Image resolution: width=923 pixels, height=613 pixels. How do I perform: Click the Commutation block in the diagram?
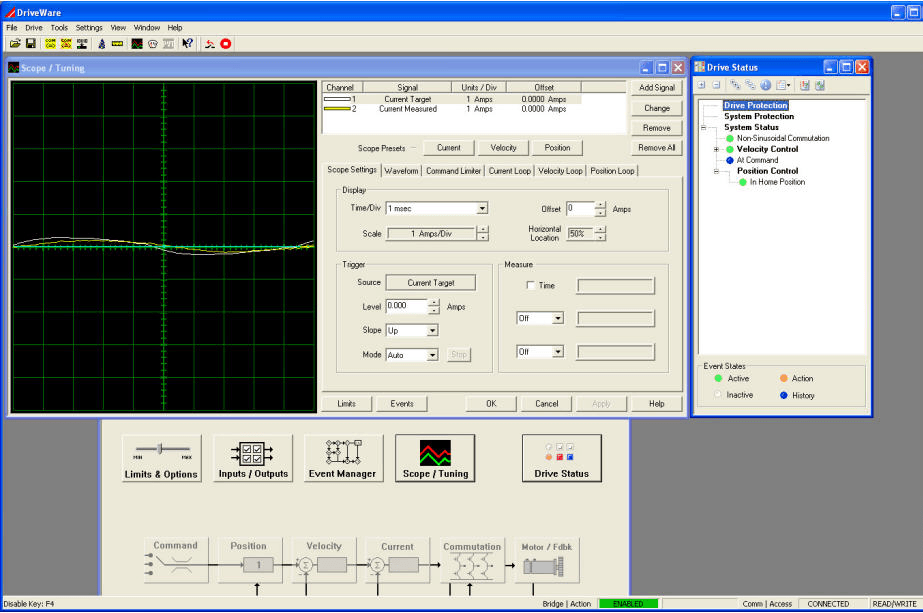click(472, 561)
